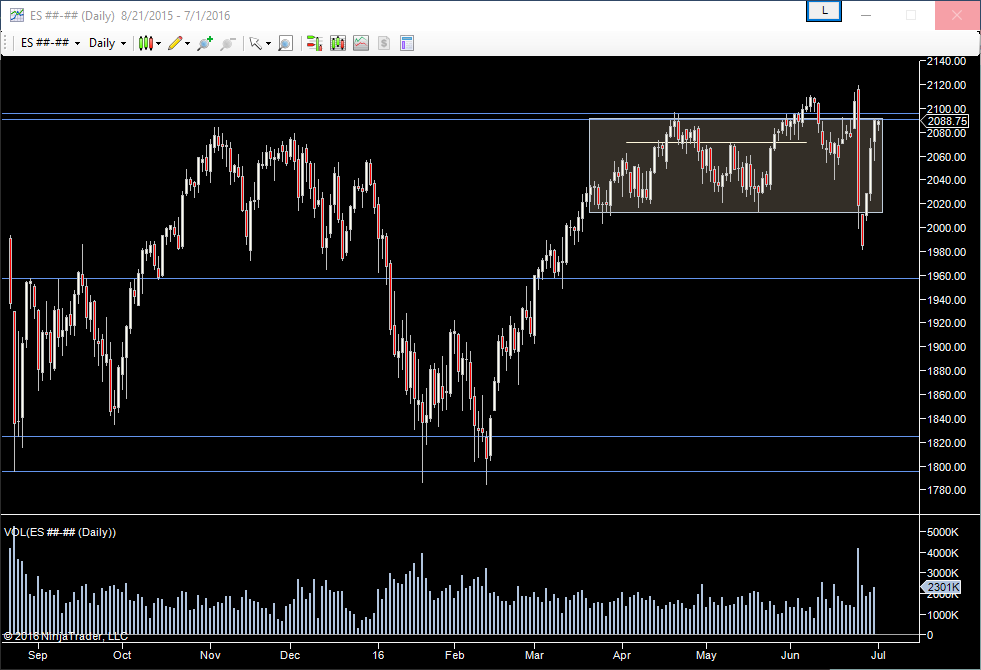Screen dimensions: 981x670
Task: Open the data series candlestick icon
Action: tap(338, 43)
